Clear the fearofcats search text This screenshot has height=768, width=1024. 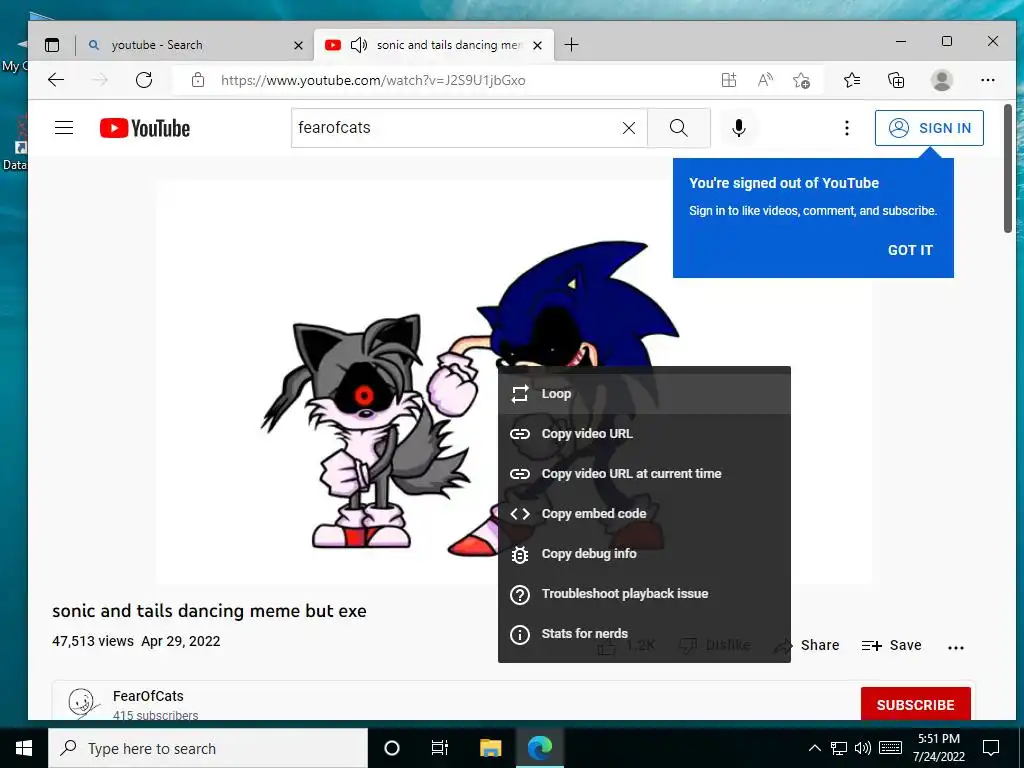tap(629, 128)
